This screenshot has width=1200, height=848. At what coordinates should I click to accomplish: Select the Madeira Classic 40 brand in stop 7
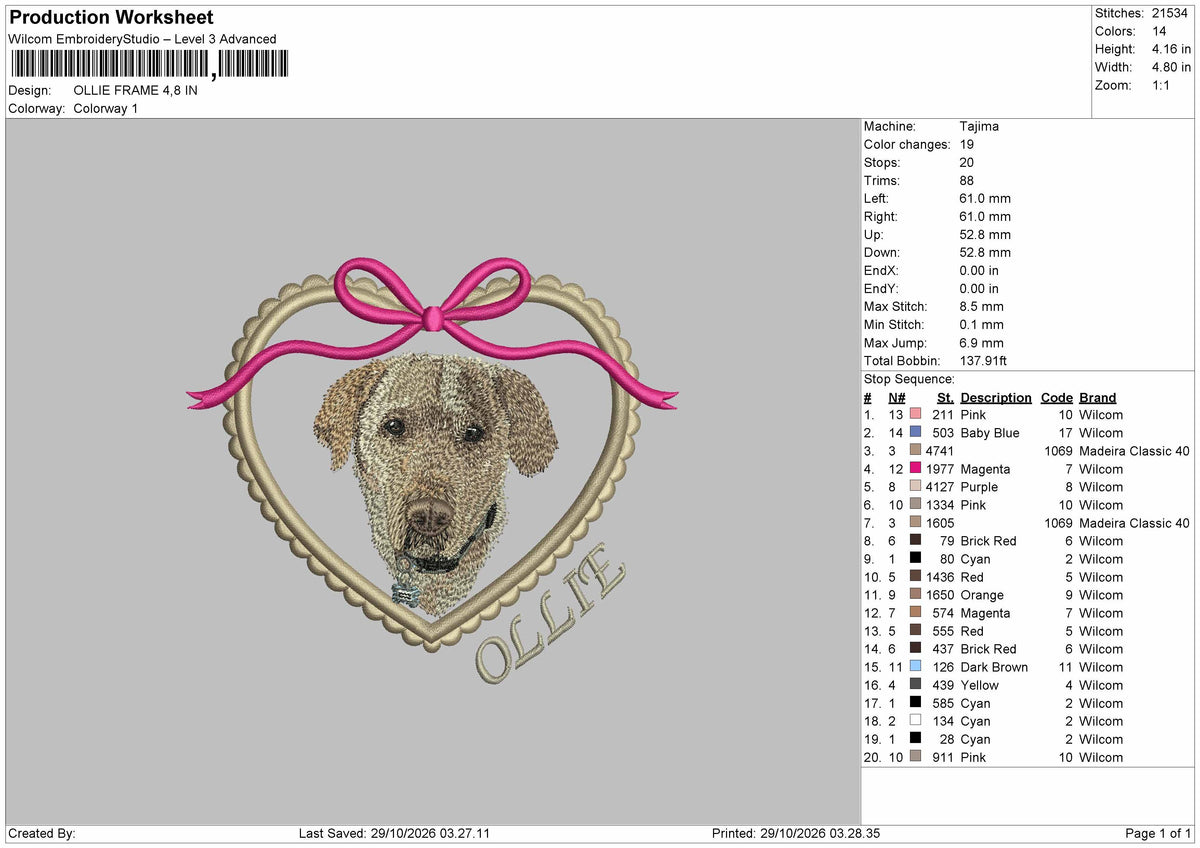[x=1135, y=523]
